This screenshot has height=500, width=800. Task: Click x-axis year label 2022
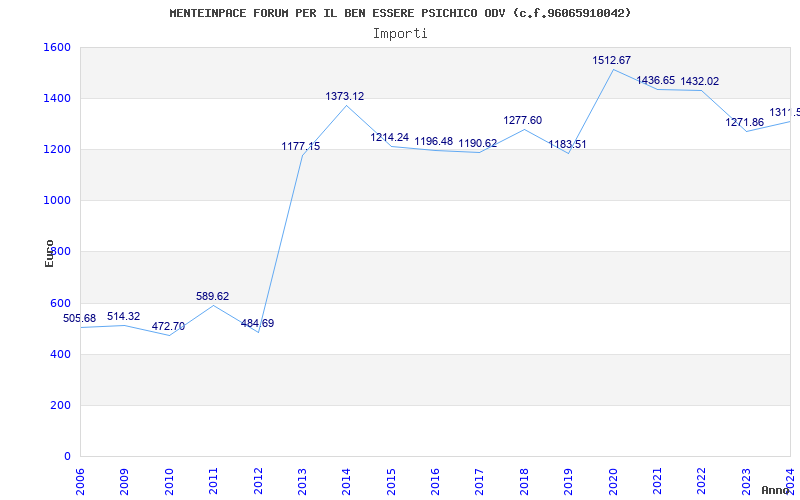pyautogui.click(x=702, y=481)
